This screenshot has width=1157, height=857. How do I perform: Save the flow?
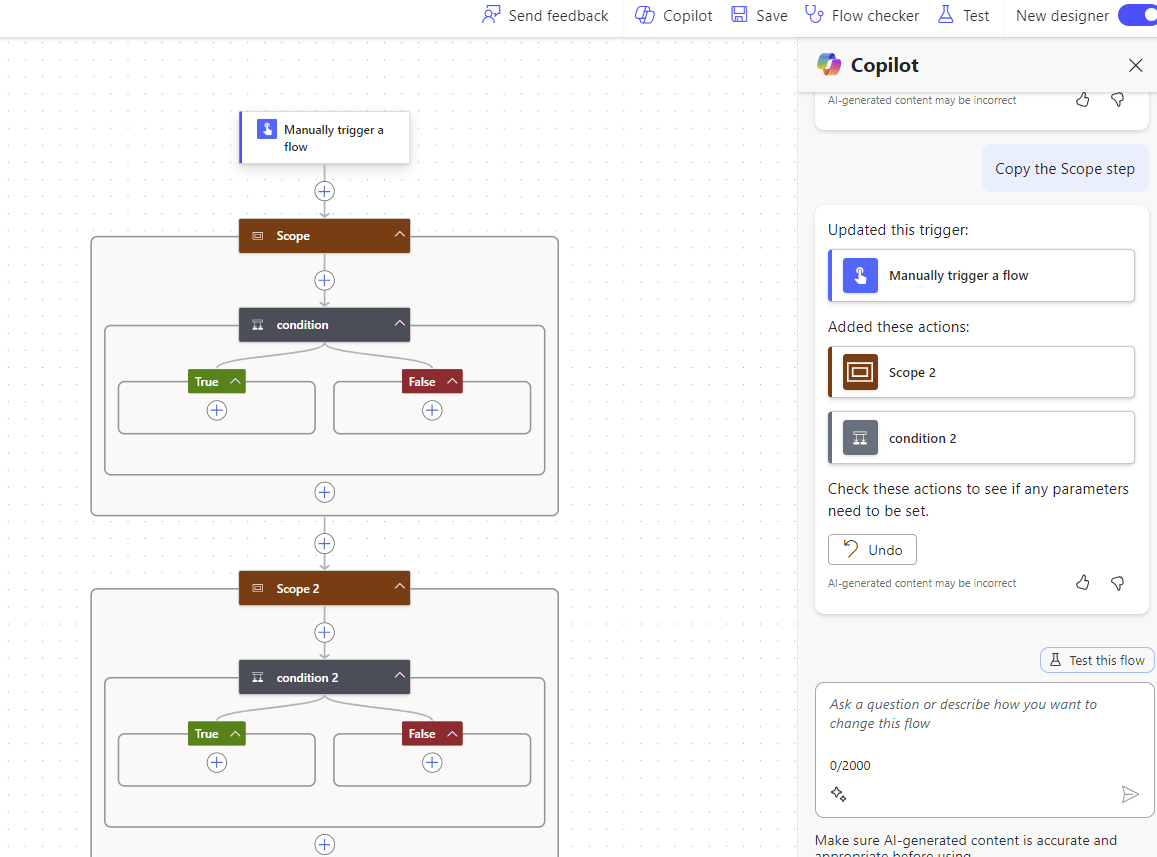pyautogui.click(x=759, y=16)
